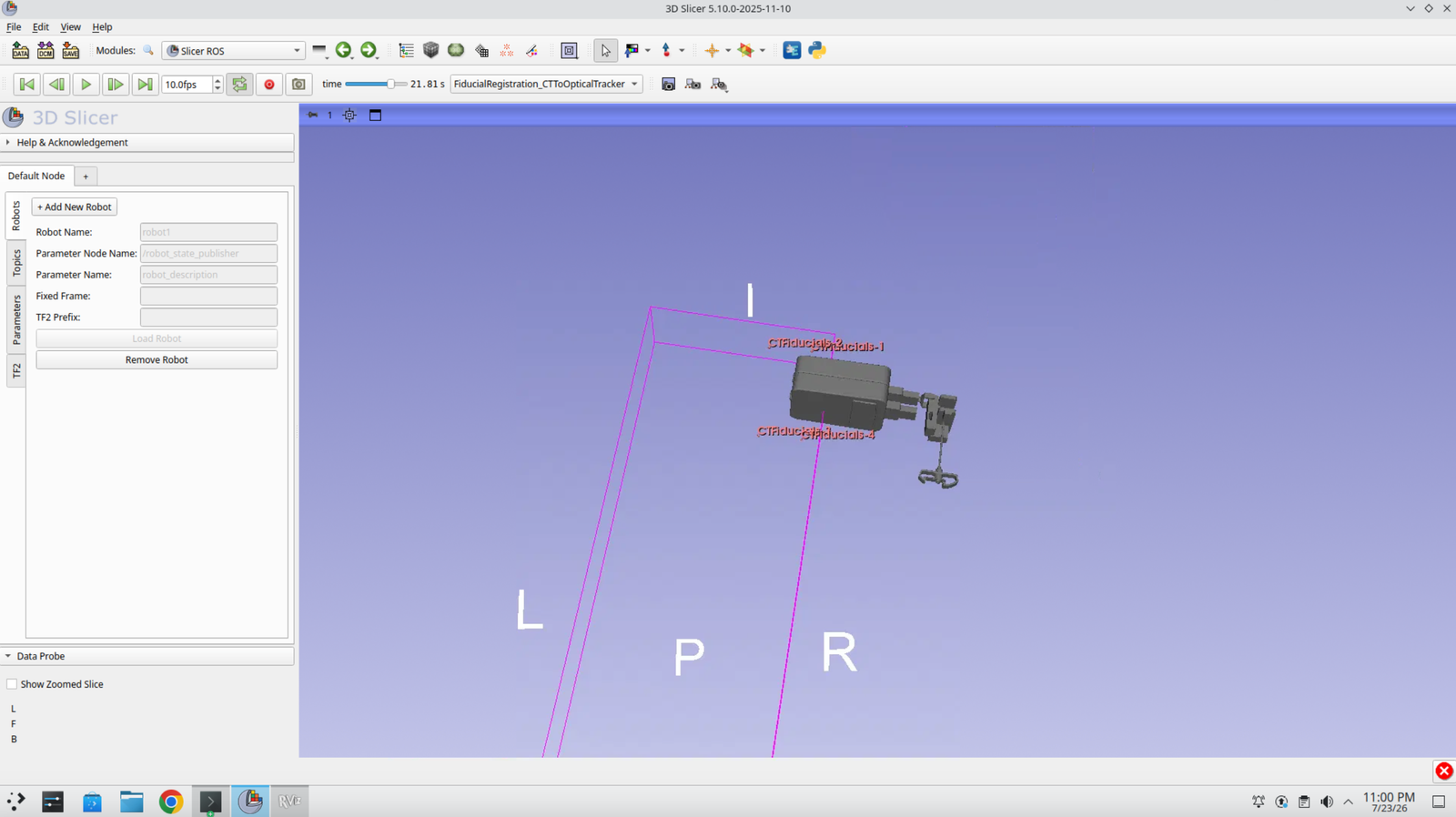1456x817 pixels.
Task: Collapse the Data Probe section
Action: click(147, 656)
